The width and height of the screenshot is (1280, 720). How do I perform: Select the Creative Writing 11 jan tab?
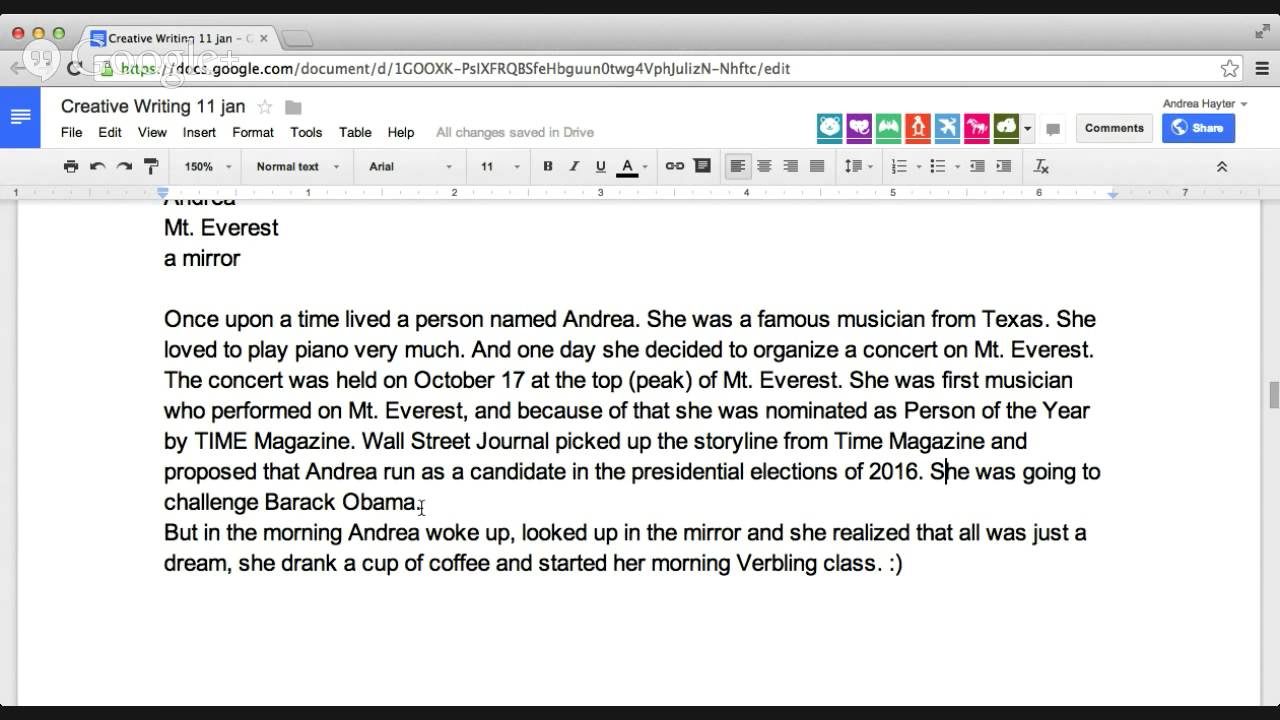pos(178,39)
